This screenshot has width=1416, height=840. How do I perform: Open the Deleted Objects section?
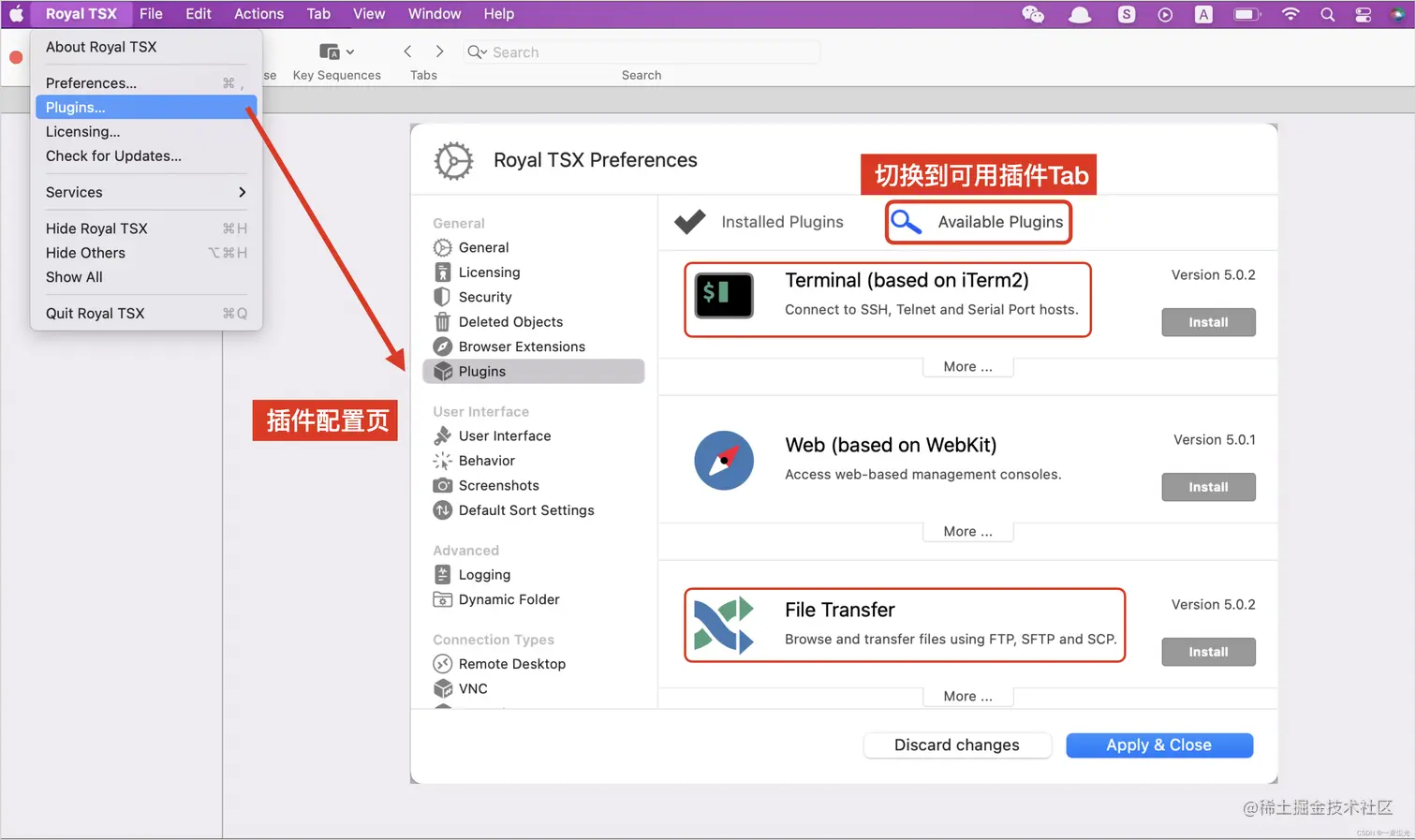[x=510, y=321]
